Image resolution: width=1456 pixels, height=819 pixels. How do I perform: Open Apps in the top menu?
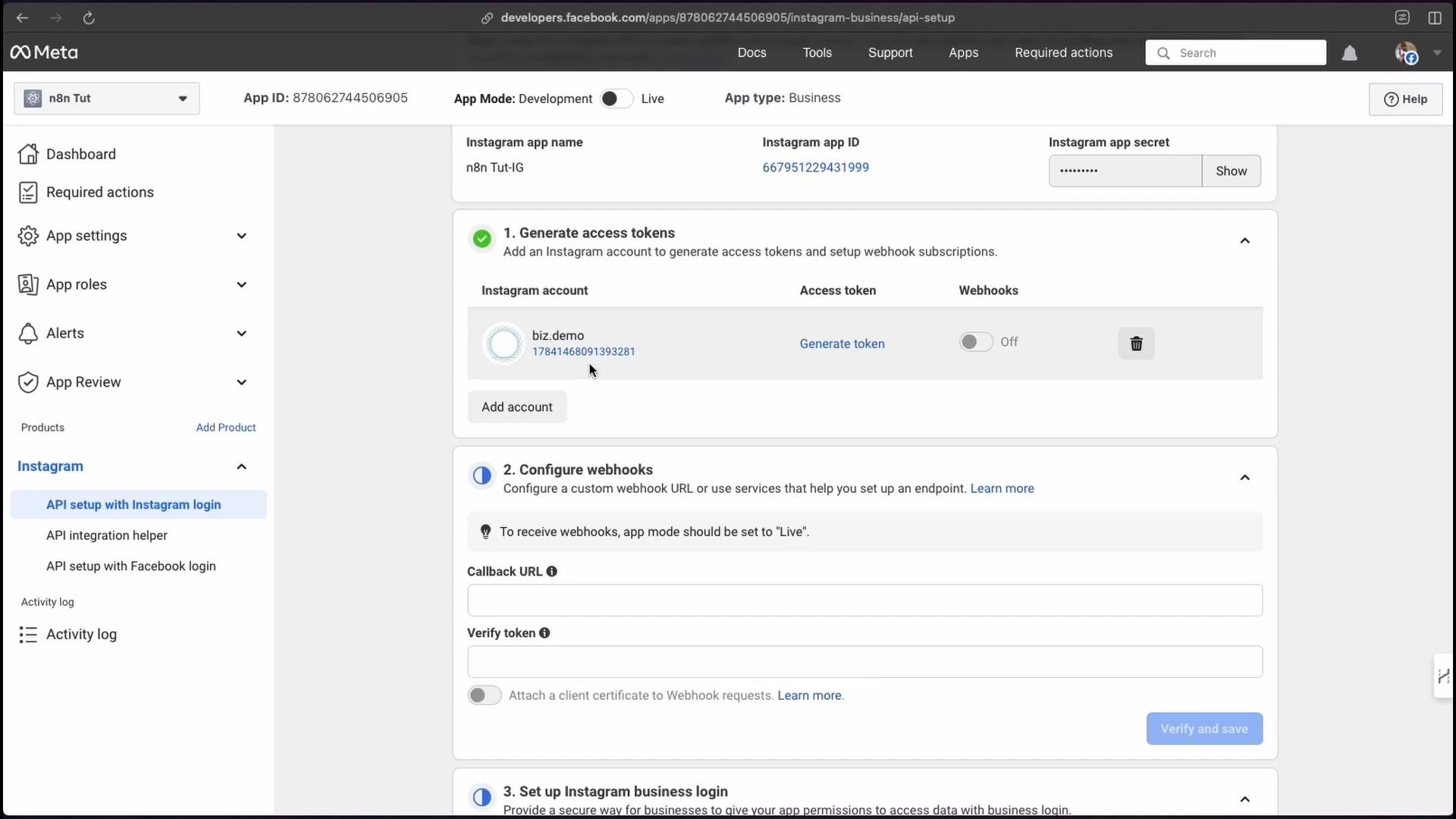[963, 52]
